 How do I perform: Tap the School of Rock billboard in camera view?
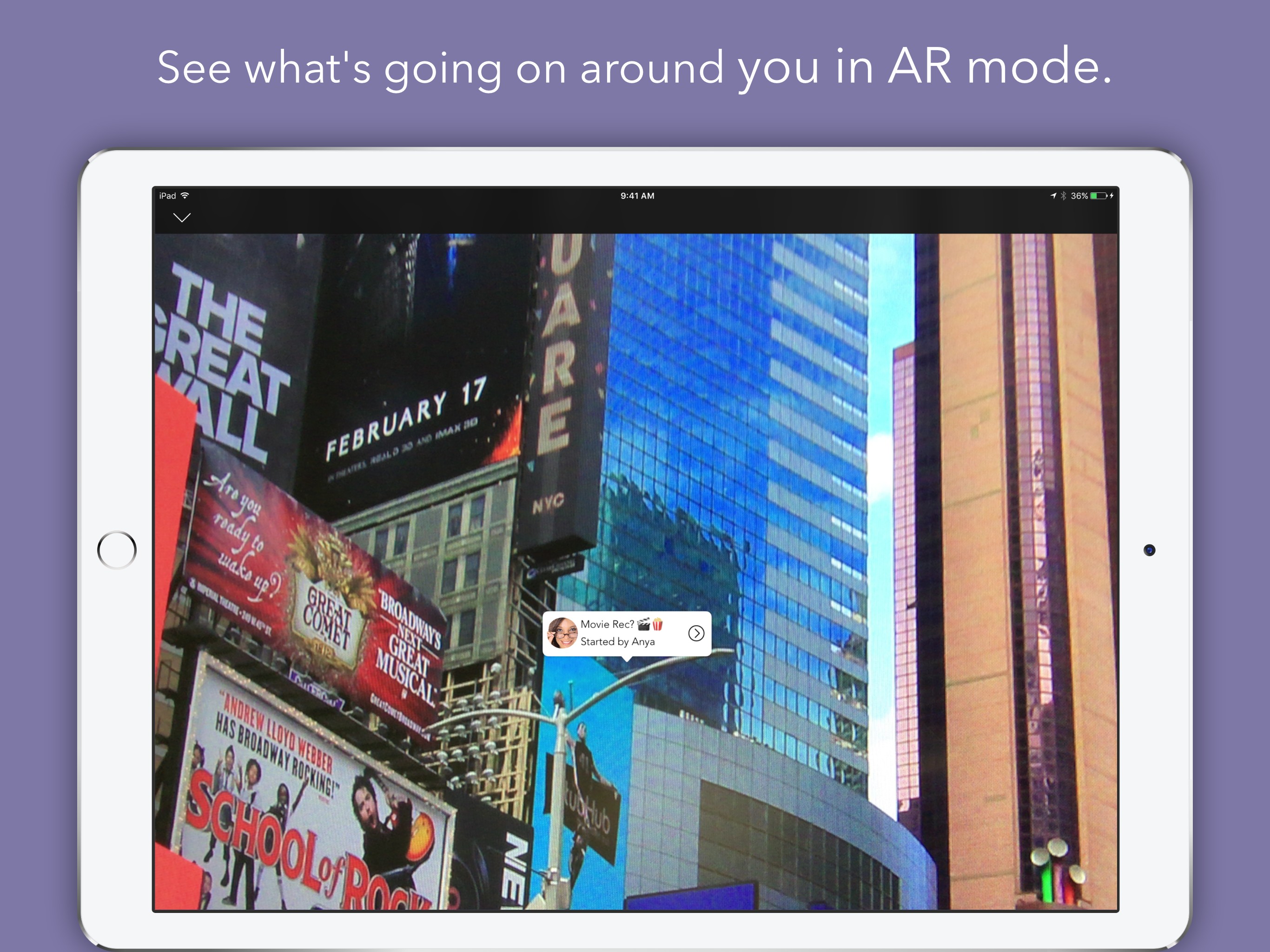click(310, 815)
